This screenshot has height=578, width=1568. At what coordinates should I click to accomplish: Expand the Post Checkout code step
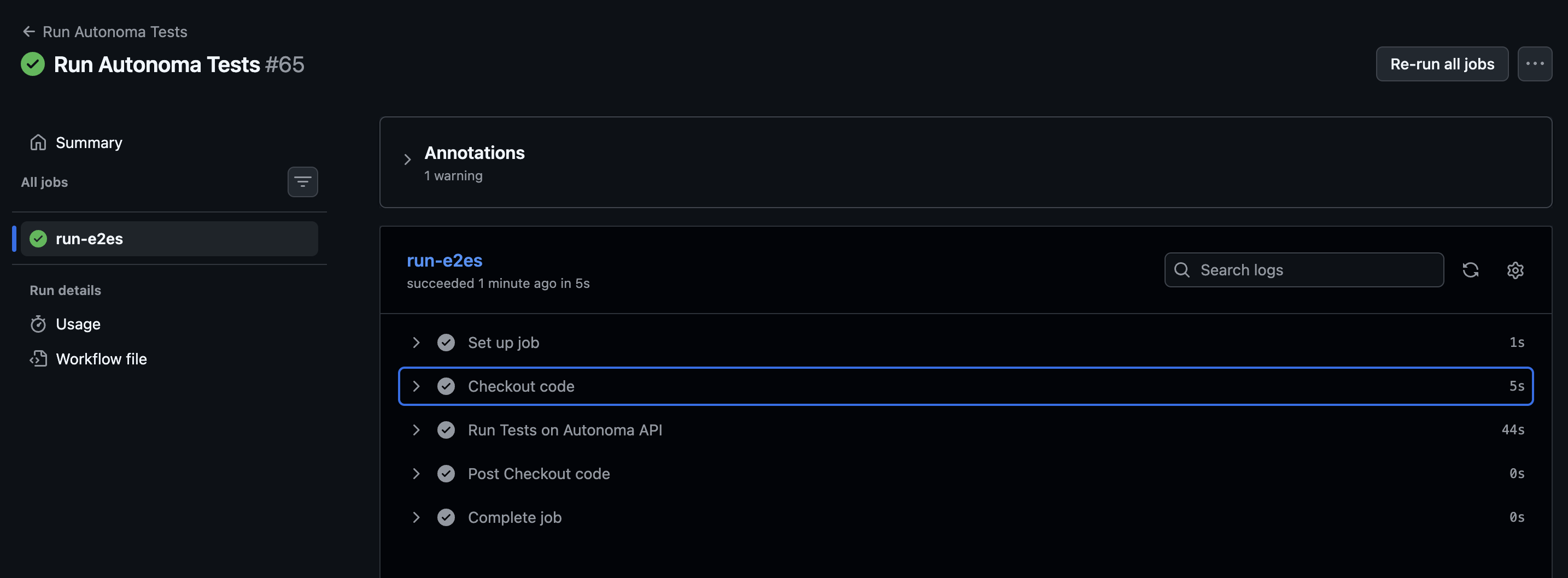(x=417, y=474)
